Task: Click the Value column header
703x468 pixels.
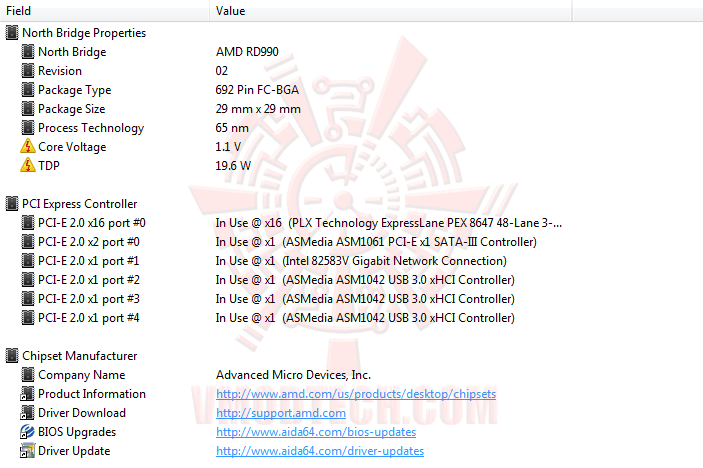Action: tap(391, 10)
